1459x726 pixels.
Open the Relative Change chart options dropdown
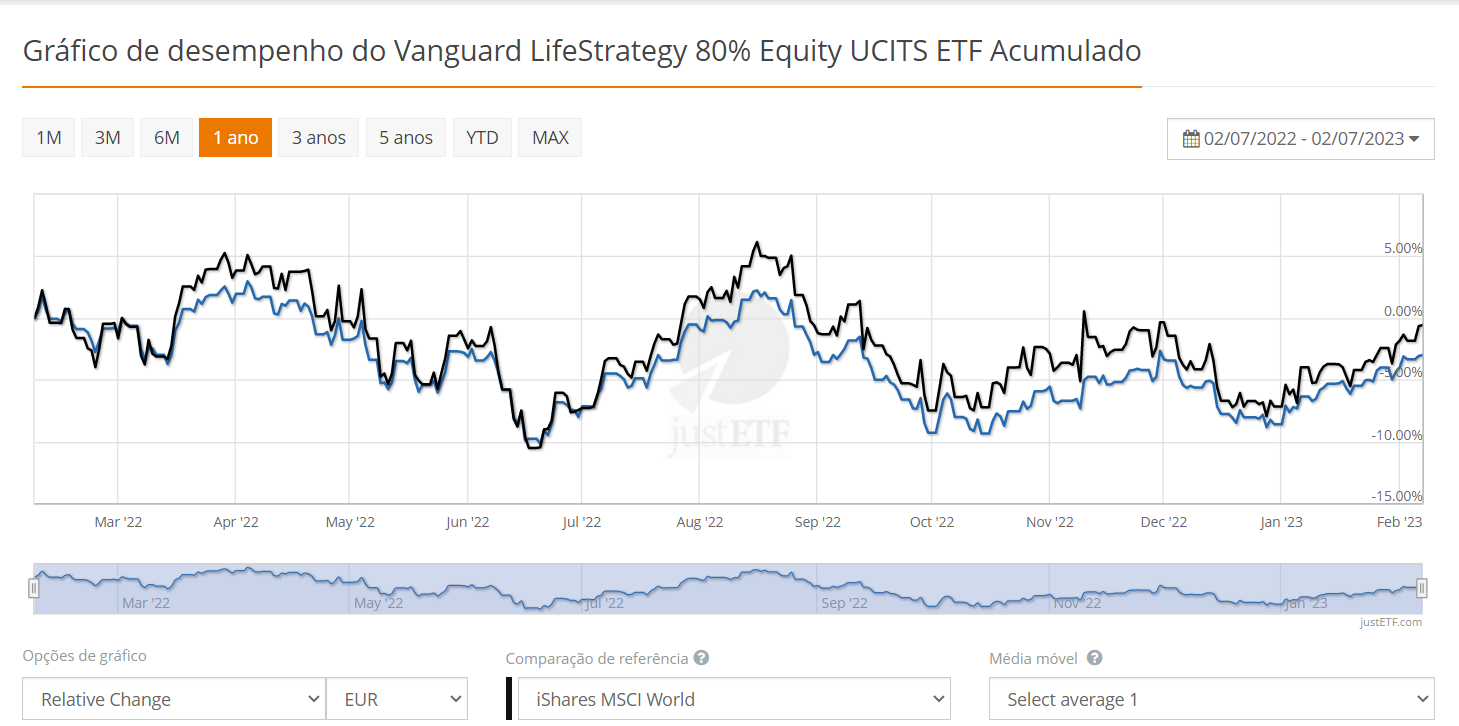(x=174, y=699)
